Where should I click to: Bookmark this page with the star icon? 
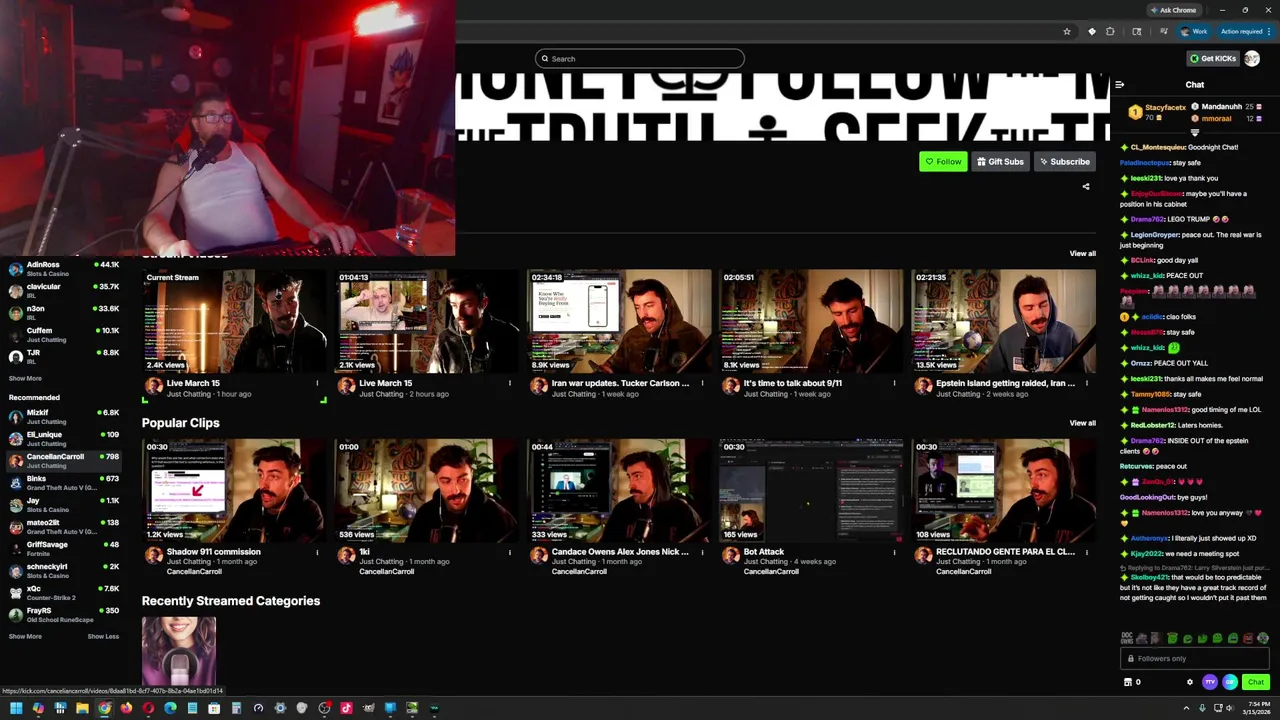click(1067, 32)
